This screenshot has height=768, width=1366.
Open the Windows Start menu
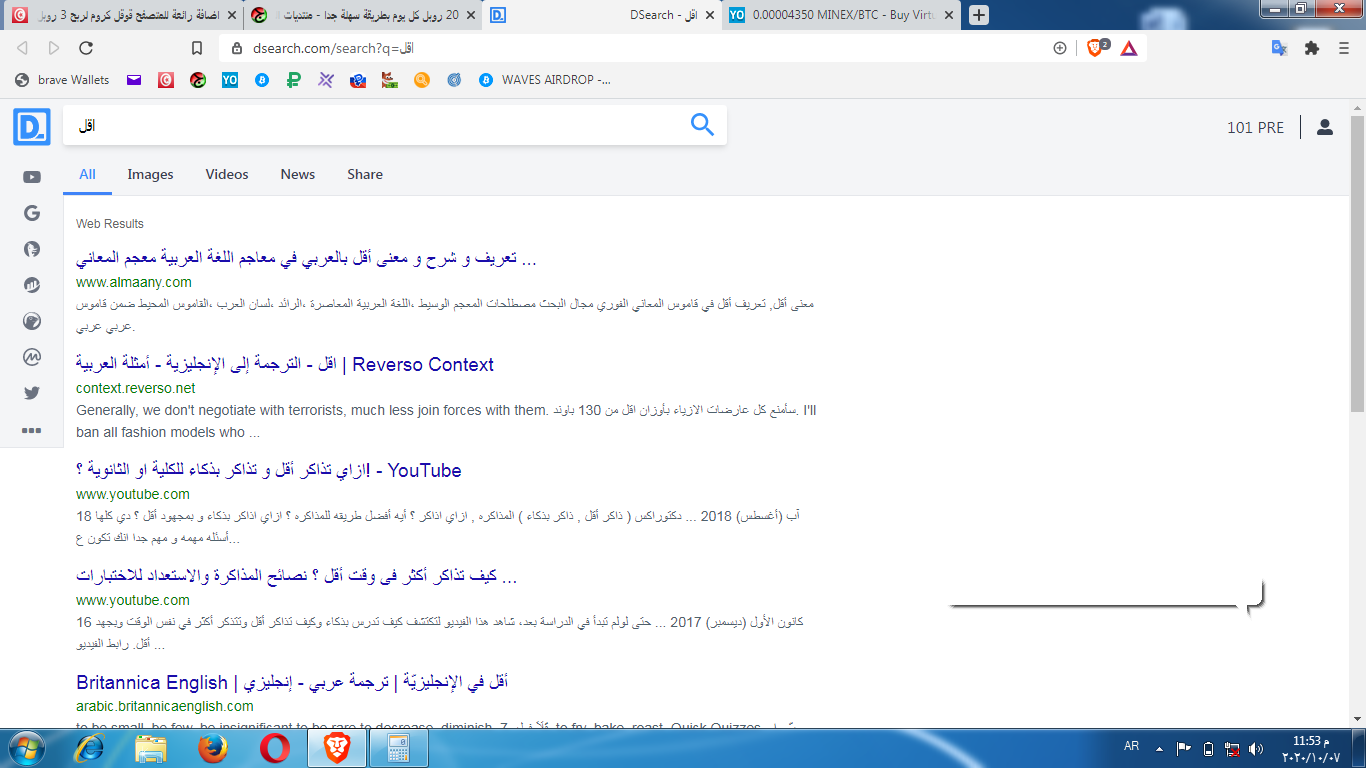point(26,748)
